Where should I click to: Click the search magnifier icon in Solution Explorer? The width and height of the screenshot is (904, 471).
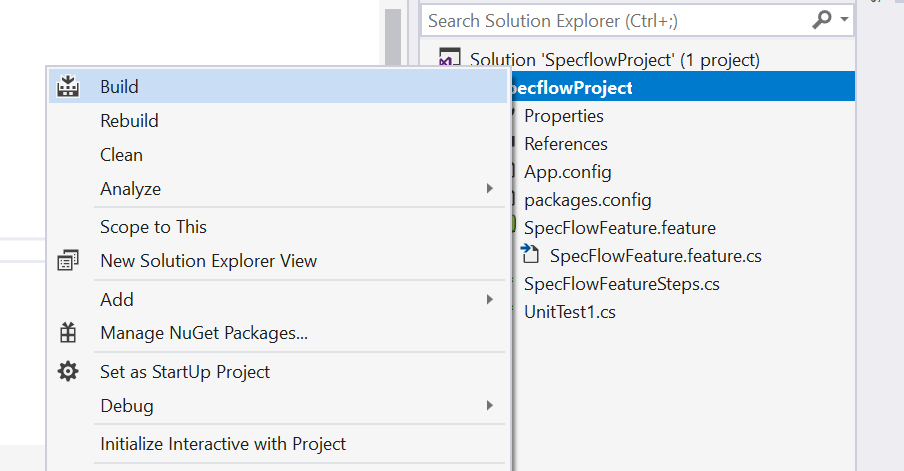[822, 19]
